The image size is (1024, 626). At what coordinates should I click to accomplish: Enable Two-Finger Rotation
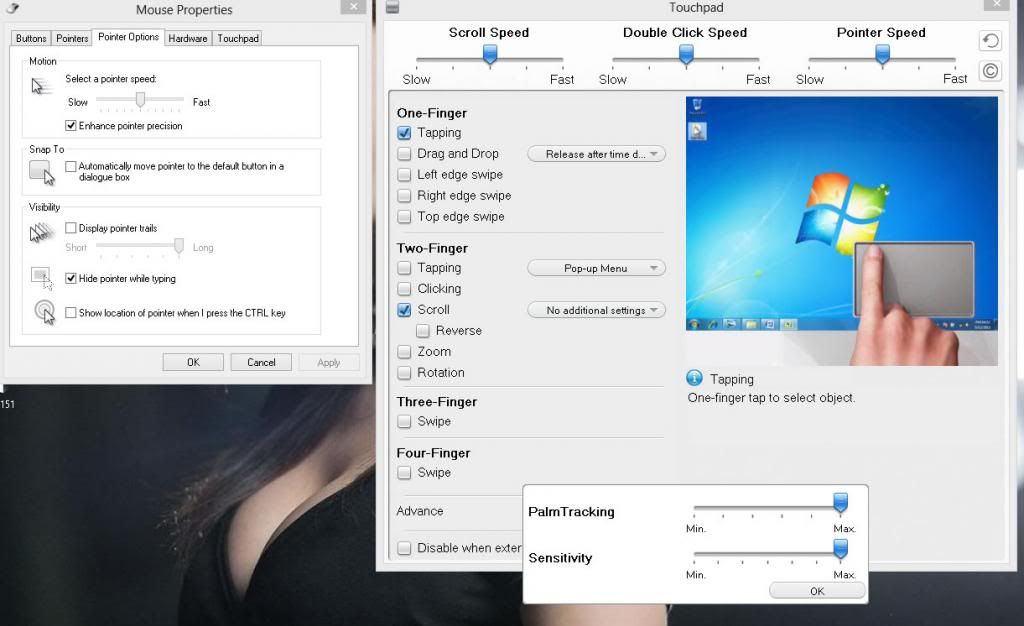404,373
